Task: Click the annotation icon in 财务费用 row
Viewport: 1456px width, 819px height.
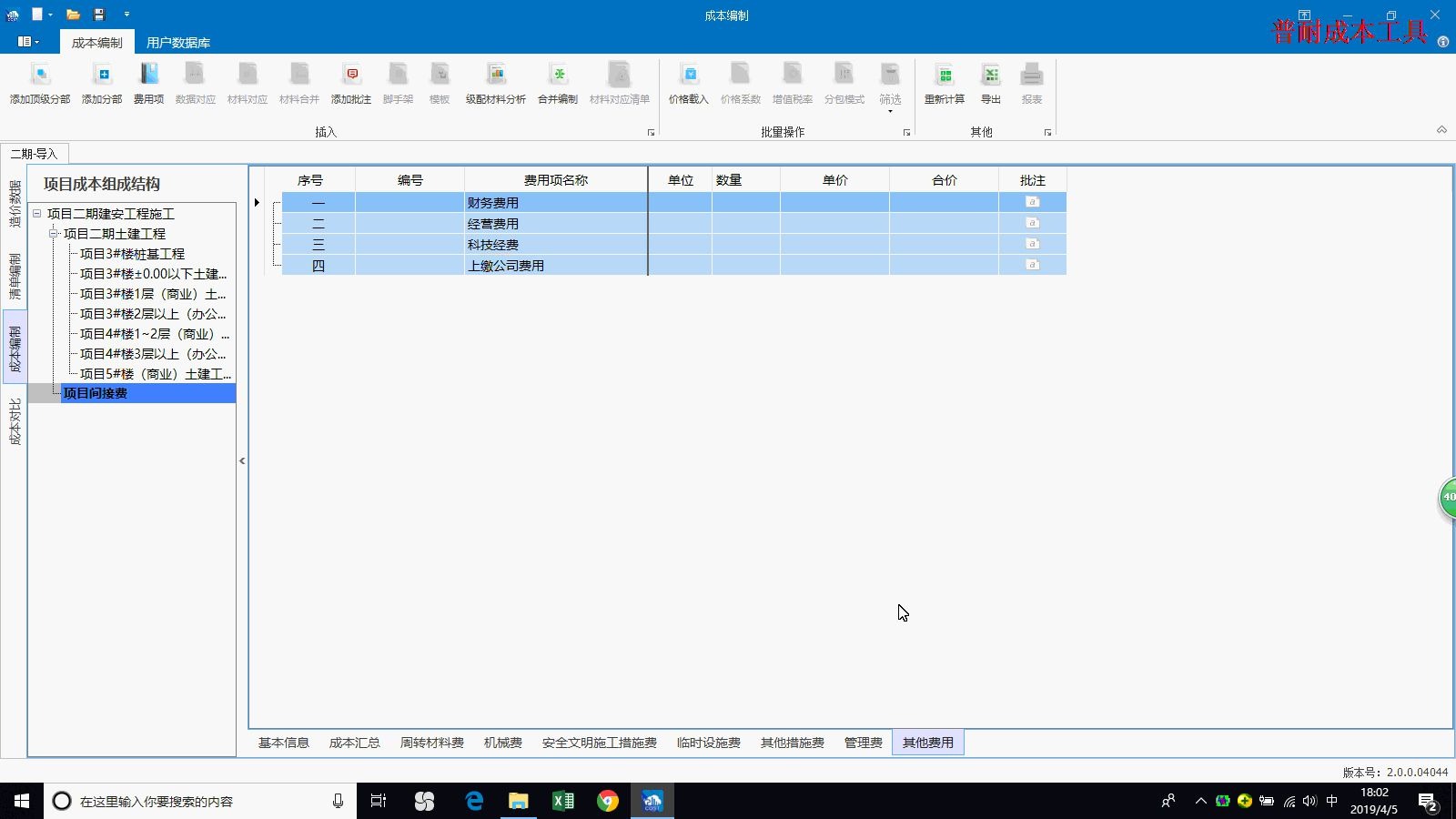Action: coord(1032,202)
